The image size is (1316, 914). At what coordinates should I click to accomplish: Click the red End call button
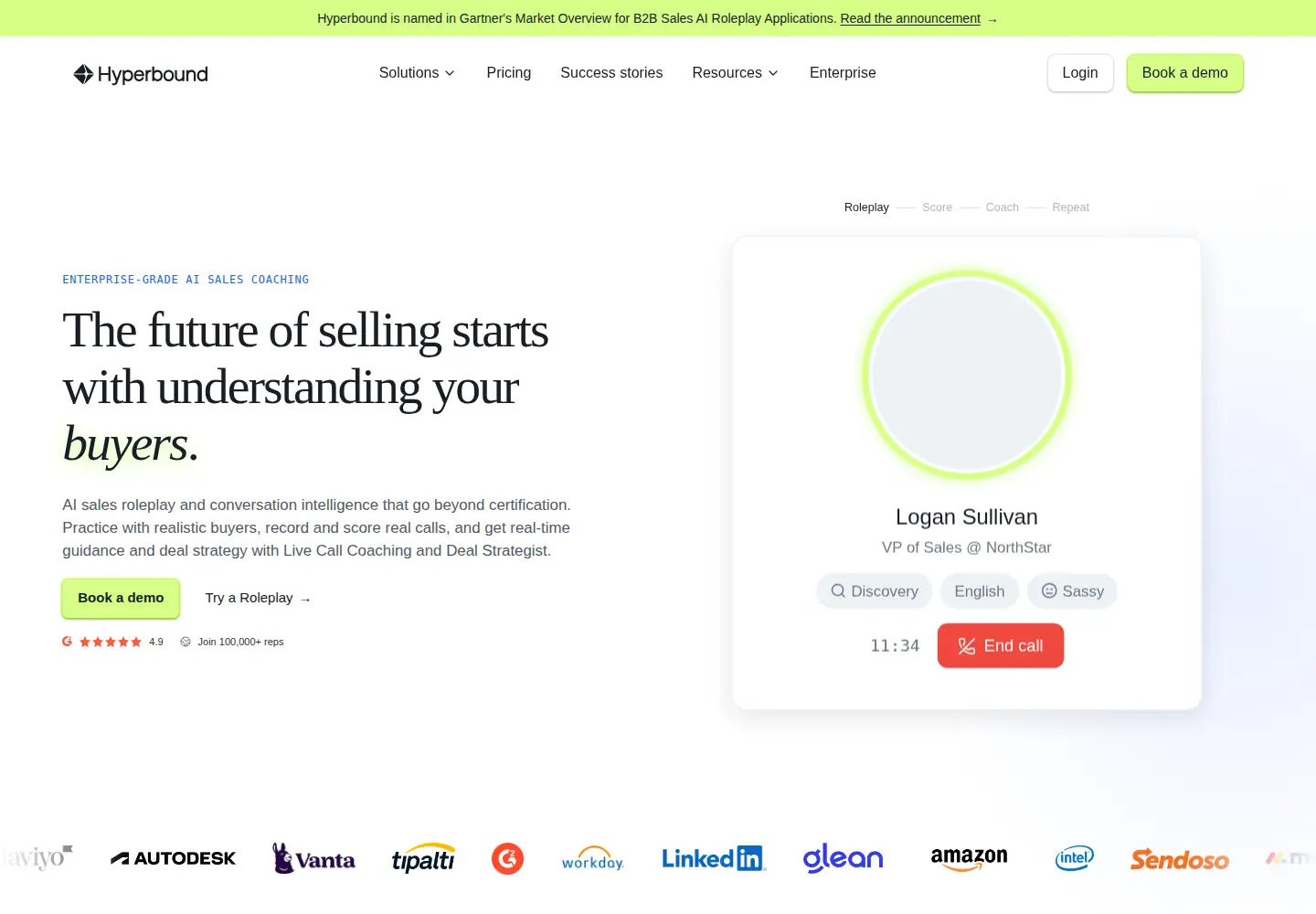tap(1001, 645)
